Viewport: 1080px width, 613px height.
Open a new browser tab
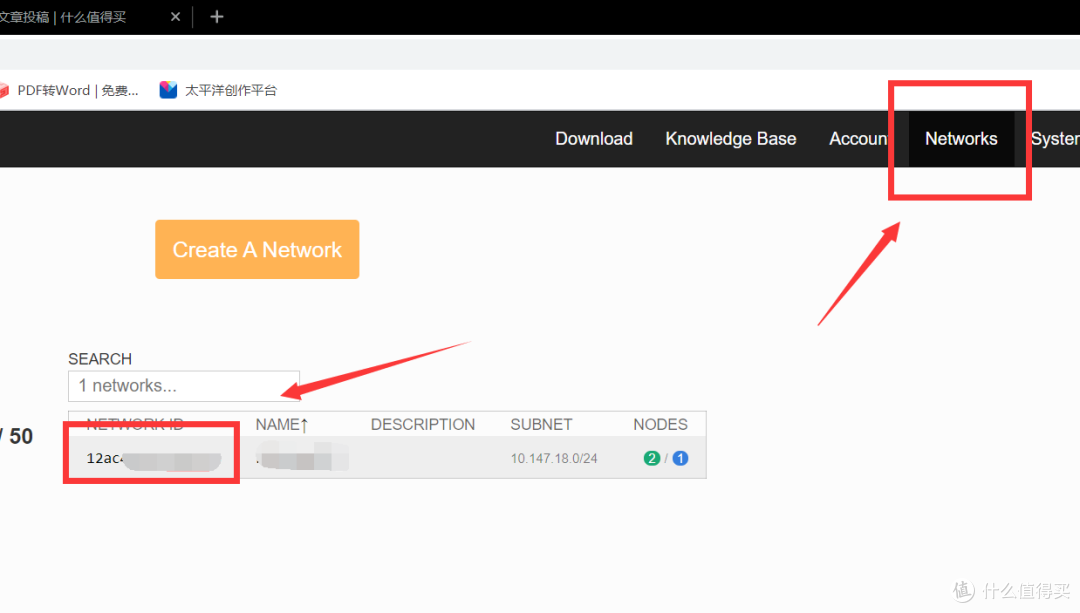point(217,17)
